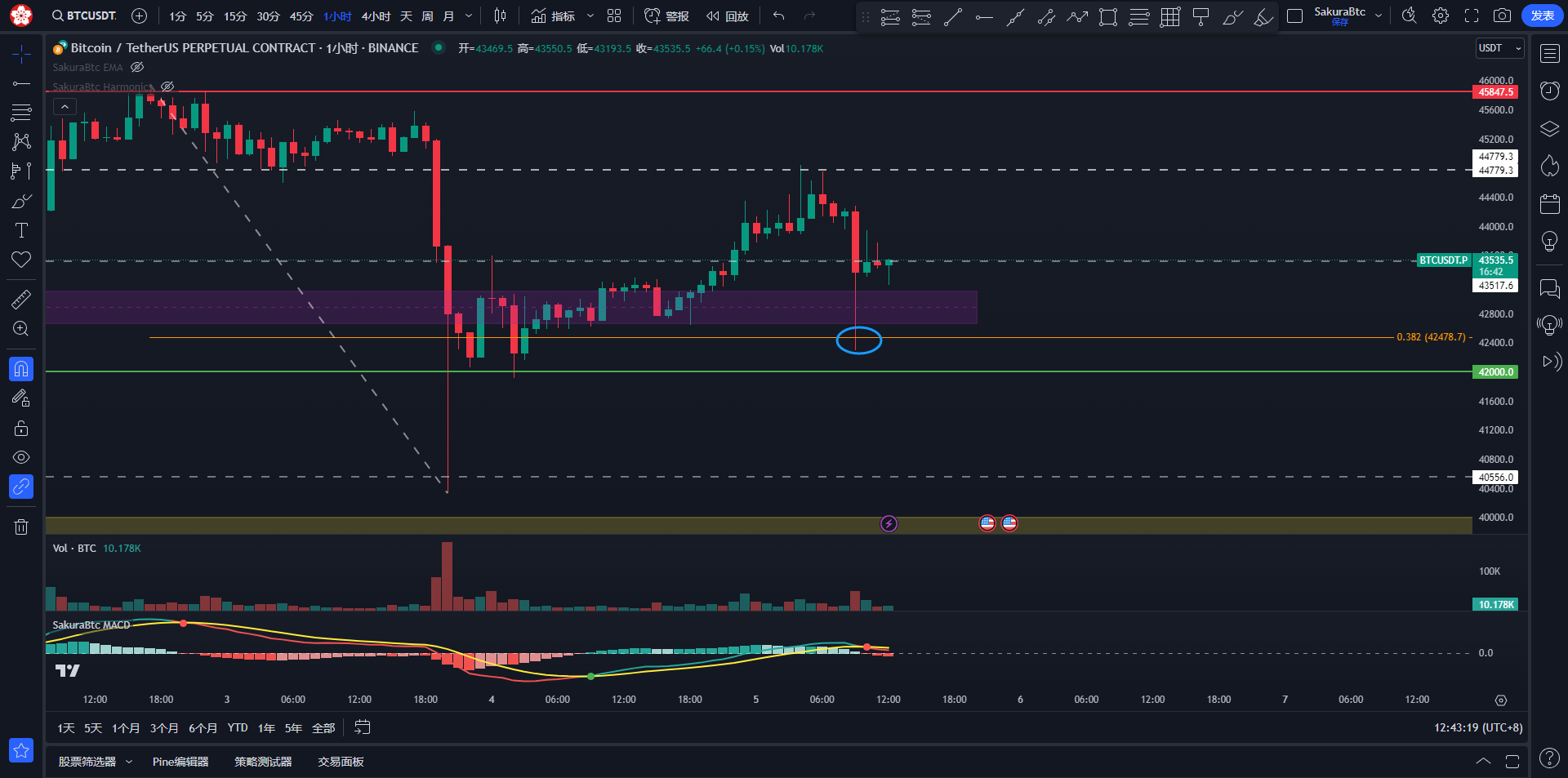Image resolution: width=1568 pixels, height=778 pixels.
Task: Open the heart icons tool
Action: [21, 260]
